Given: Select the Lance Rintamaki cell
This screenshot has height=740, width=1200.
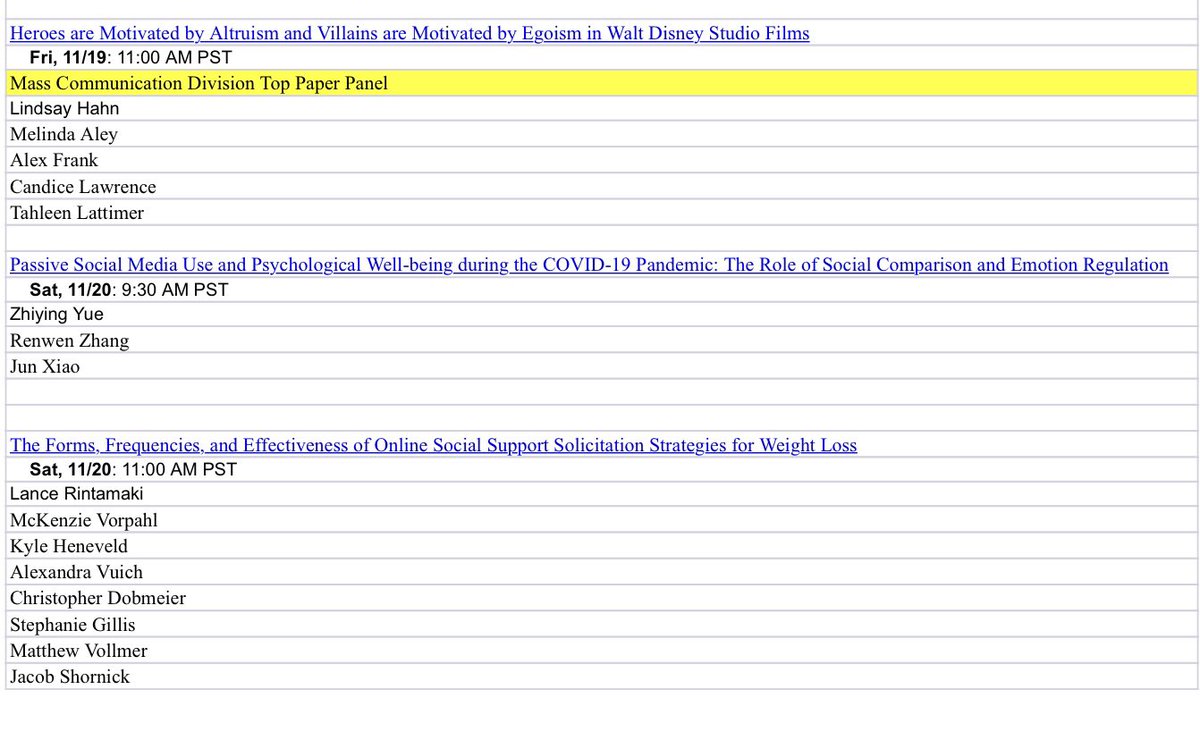Looking at the screenshot, I should (x=601, y=494).
